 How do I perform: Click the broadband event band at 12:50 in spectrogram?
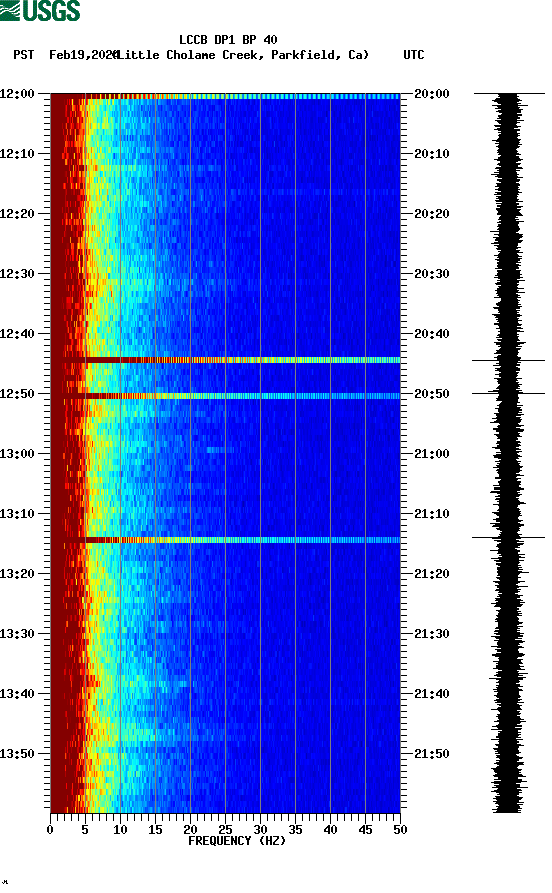(226, 396)
